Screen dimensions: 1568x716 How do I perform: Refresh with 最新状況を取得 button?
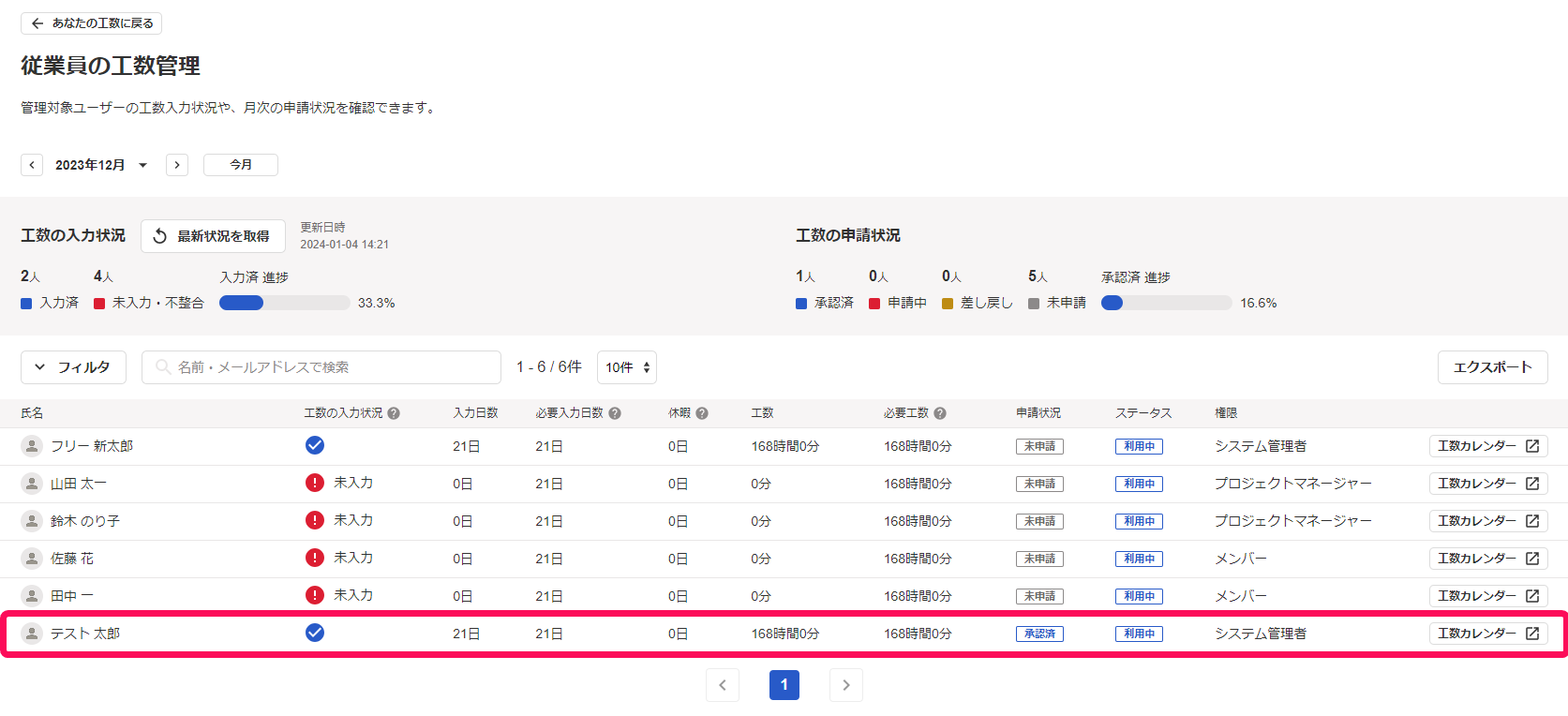pos(213,236)
